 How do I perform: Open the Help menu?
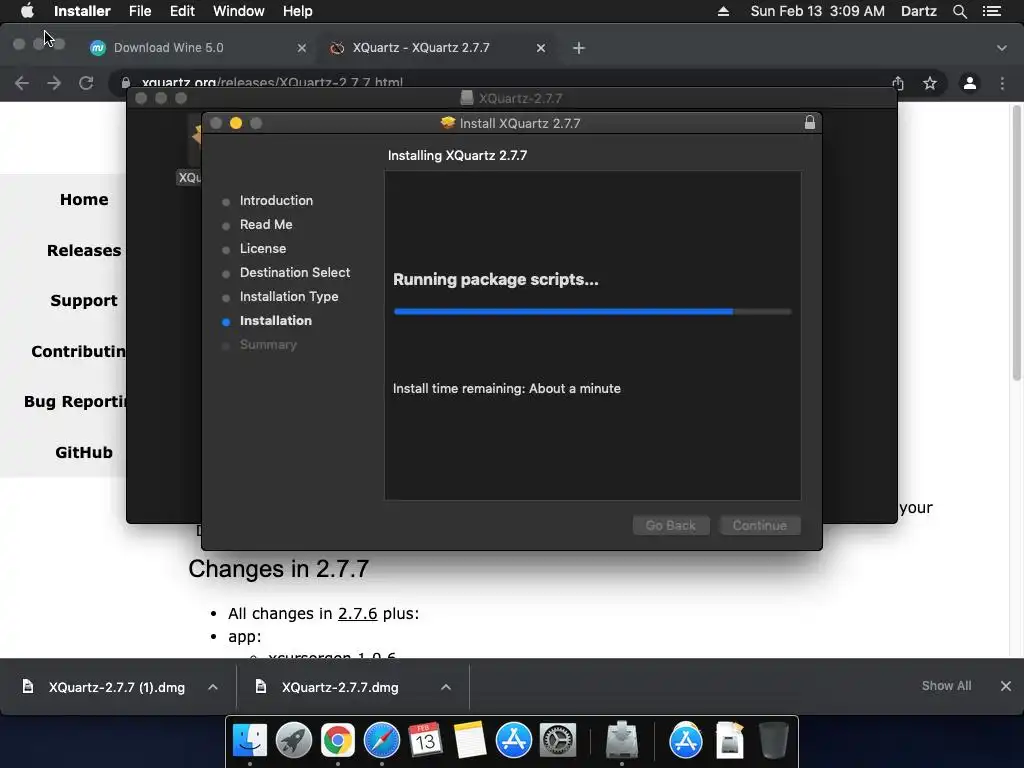click(x=298, y=11)
